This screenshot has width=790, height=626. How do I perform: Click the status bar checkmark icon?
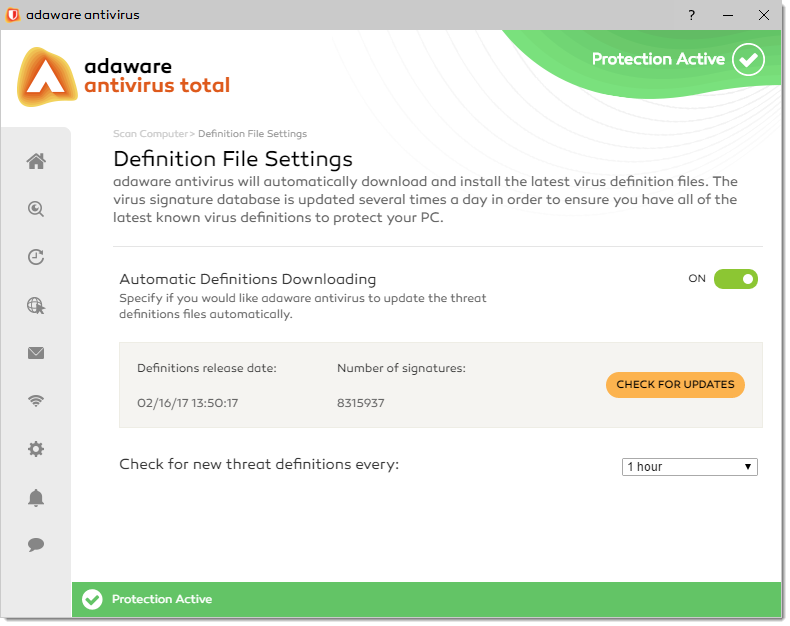[92, 599]
